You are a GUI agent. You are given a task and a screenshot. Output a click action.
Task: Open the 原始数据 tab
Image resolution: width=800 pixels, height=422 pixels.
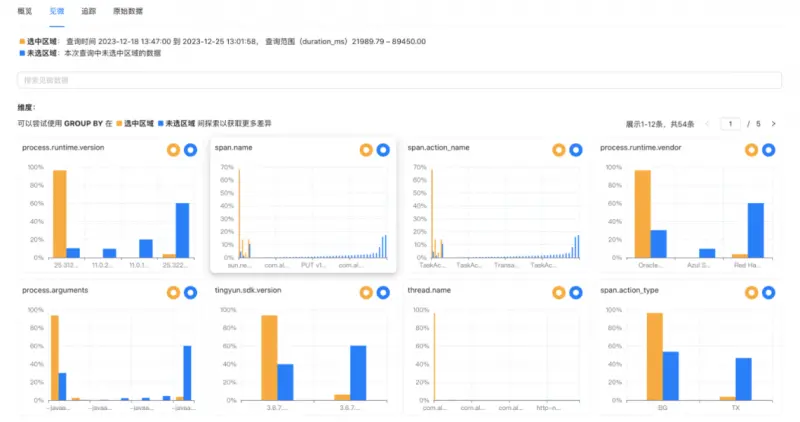[x=128, y=11]
